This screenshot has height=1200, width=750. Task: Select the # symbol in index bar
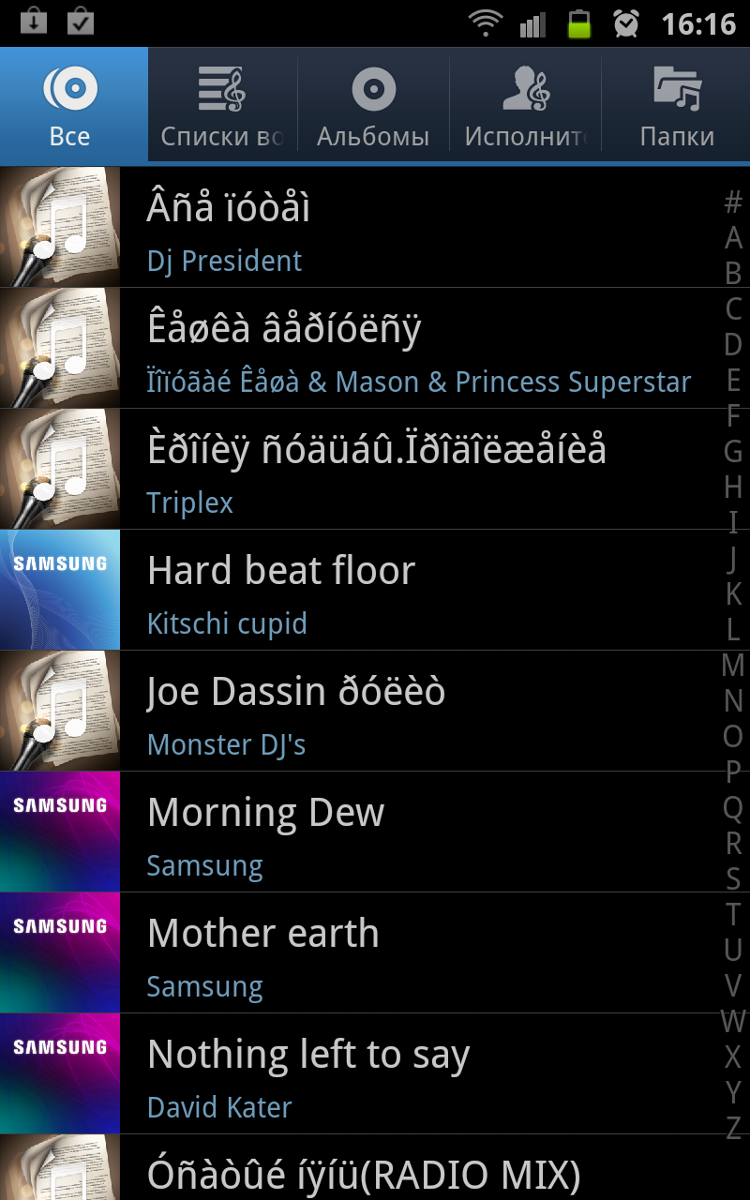[733, 202]
